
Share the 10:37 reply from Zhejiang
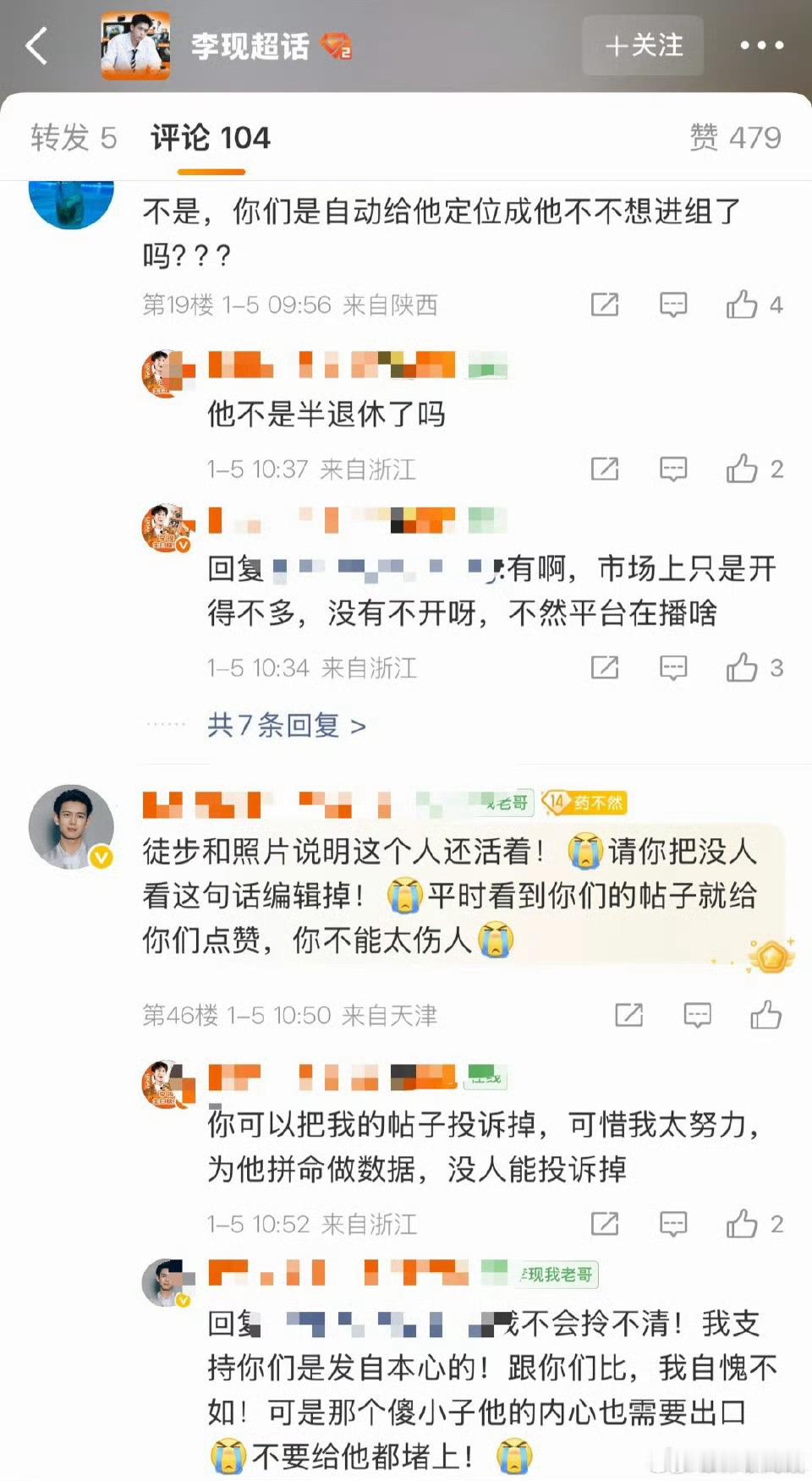605,469
